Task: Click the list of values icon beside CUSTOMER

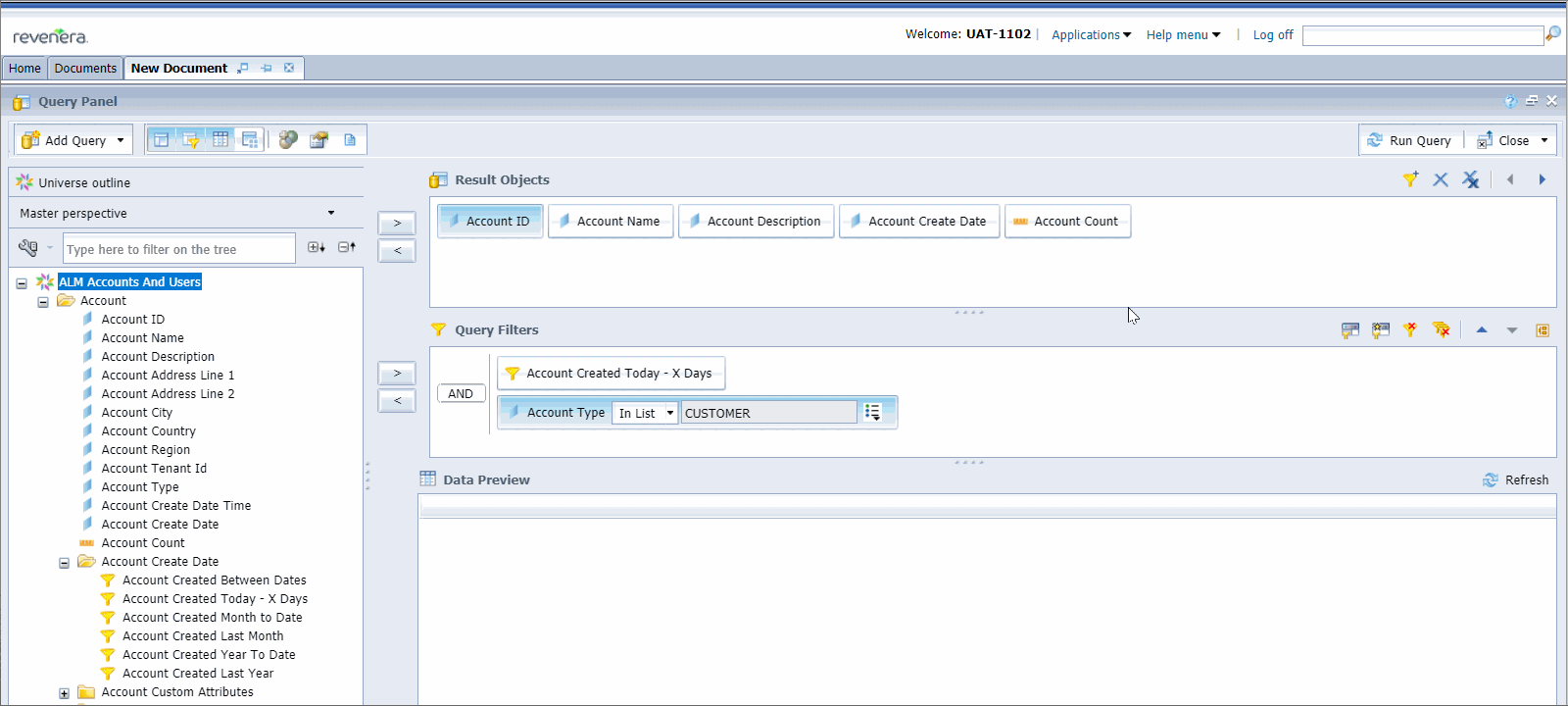Action: coord(872,413)
